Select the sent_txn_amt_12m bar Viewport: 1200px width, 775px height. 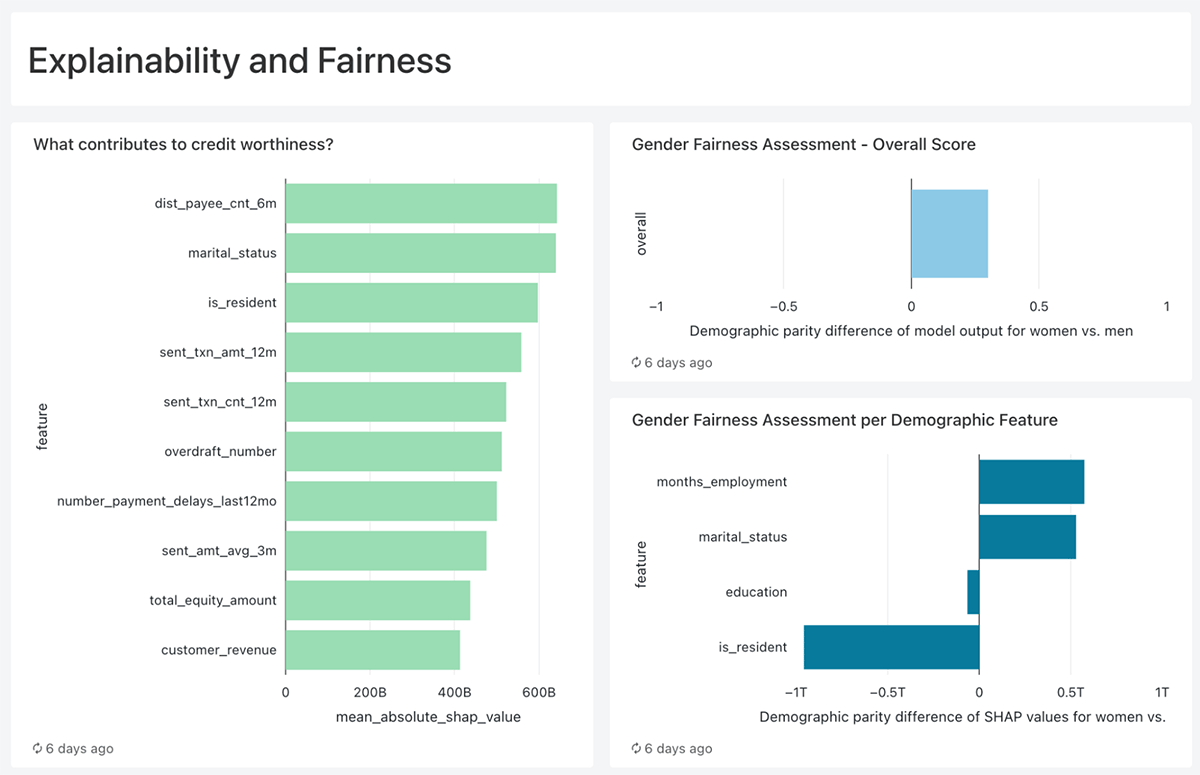click(x=403, y=352)
